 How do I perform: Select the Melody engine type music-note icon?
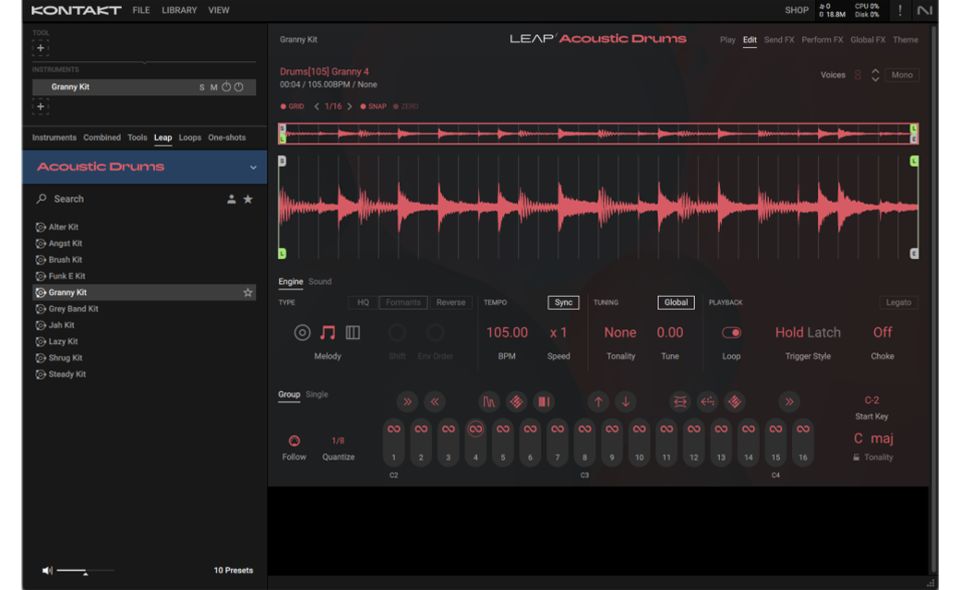[x=328, y=333]
